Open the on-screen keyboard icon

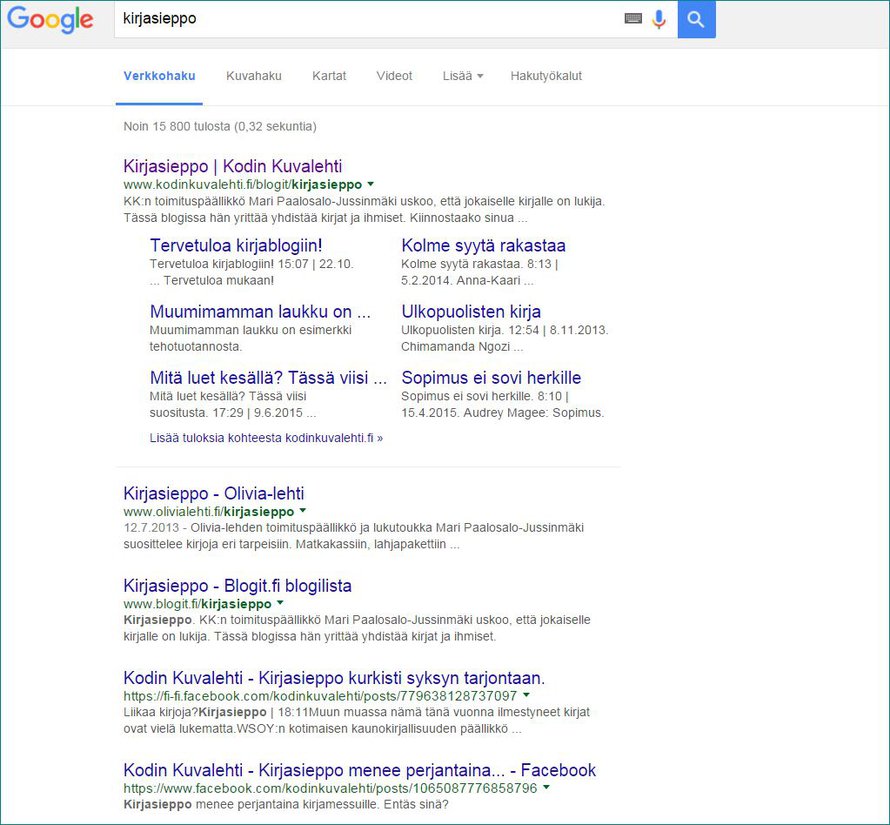coord(633,19)
